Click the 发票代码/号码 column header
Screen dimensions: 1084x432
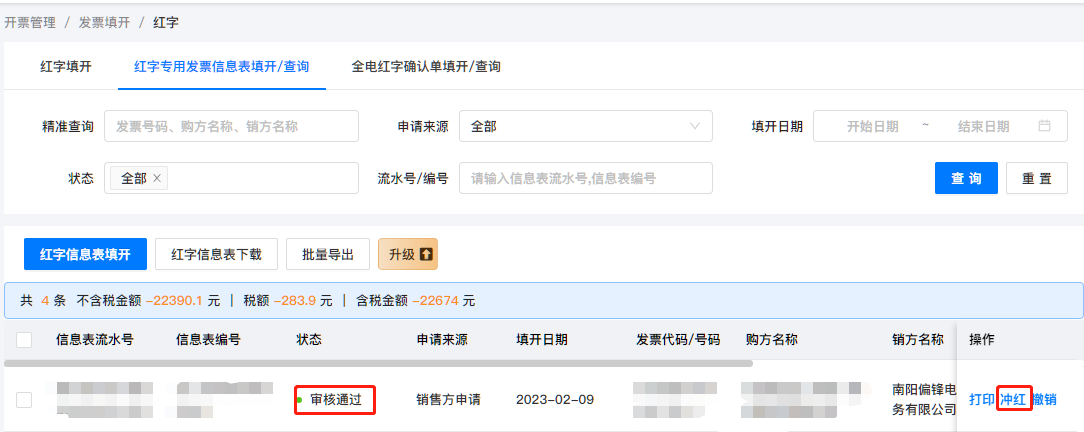point(678,339)
